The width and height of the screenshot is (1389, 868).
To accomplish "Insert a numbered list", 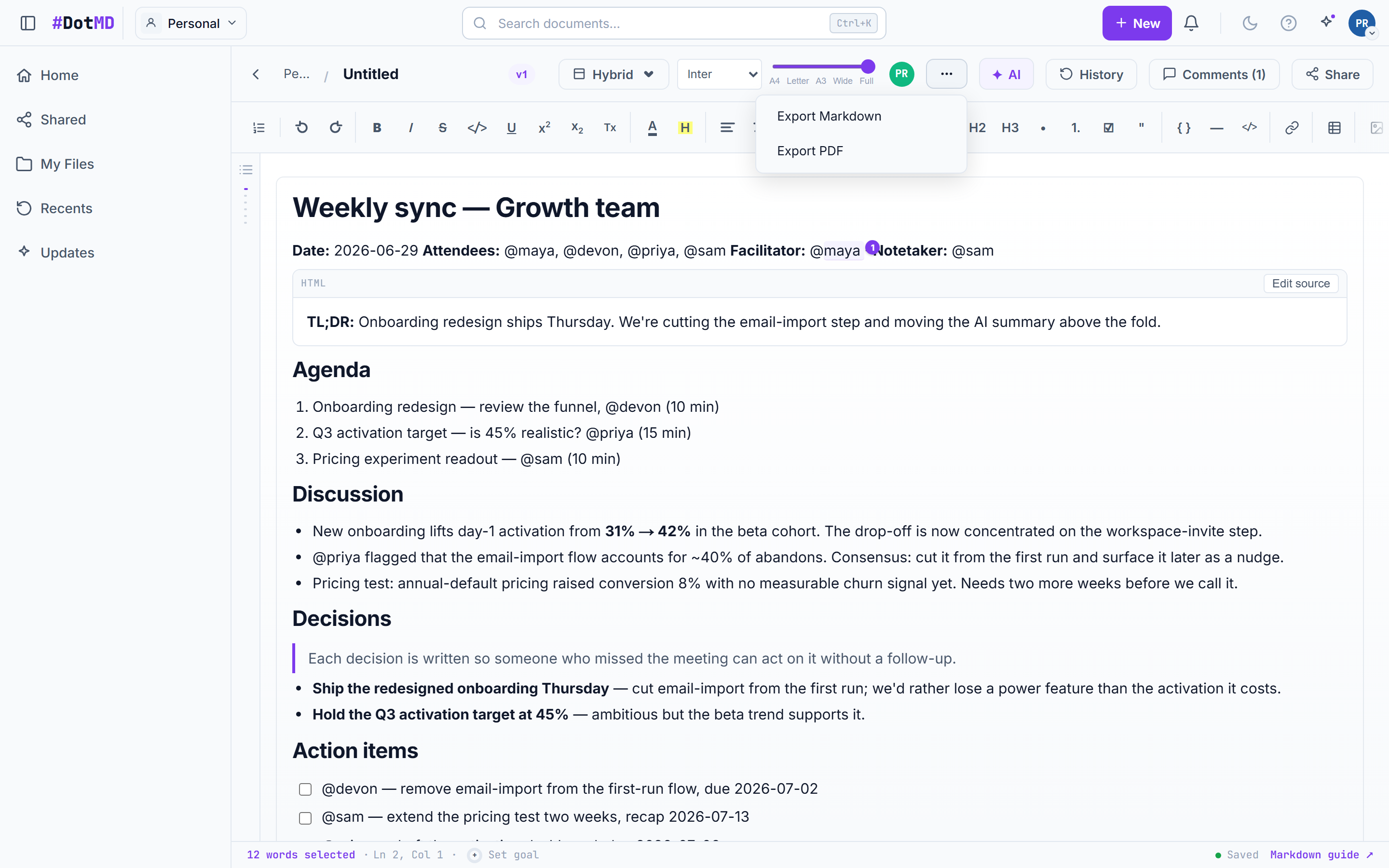I will point(1076,127).
